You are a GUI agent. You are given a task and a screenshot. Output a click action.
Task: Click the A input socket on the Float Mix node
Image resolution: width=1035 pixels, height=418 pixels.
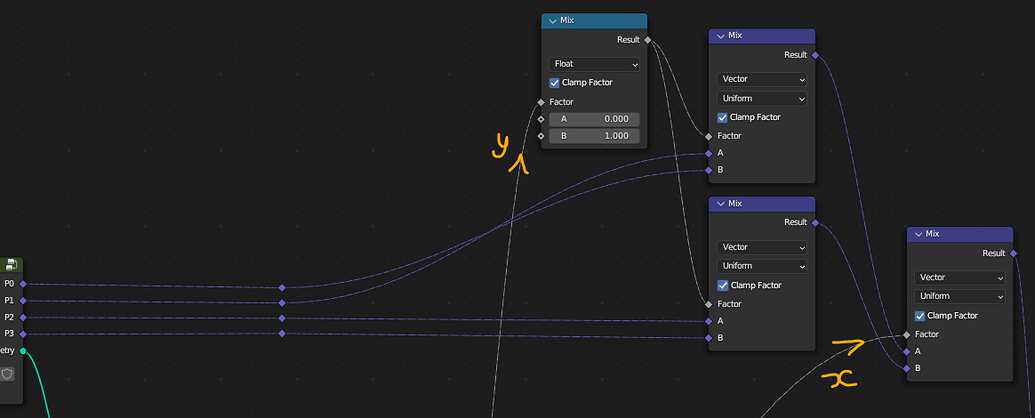point(541,120)
